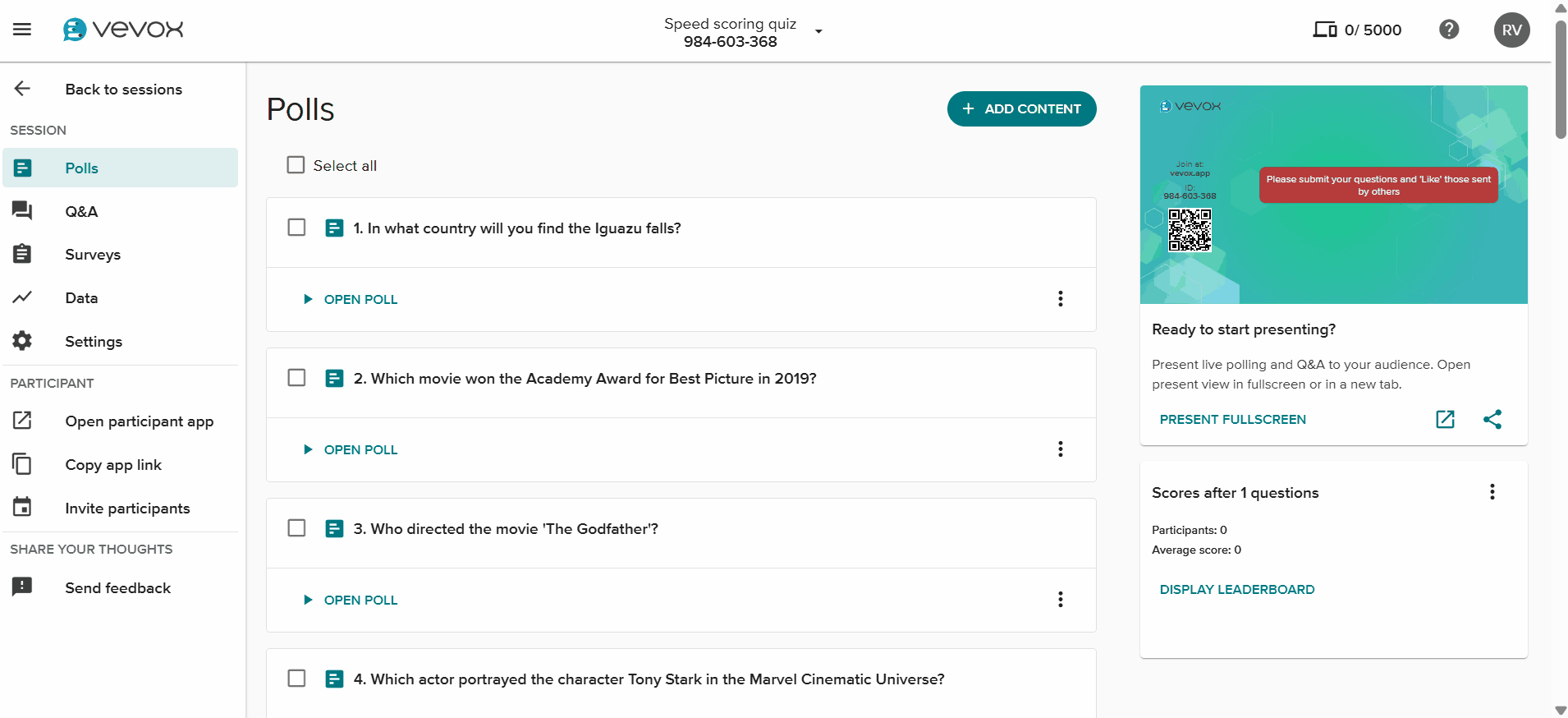Open the Surveys section

[121, 255]
